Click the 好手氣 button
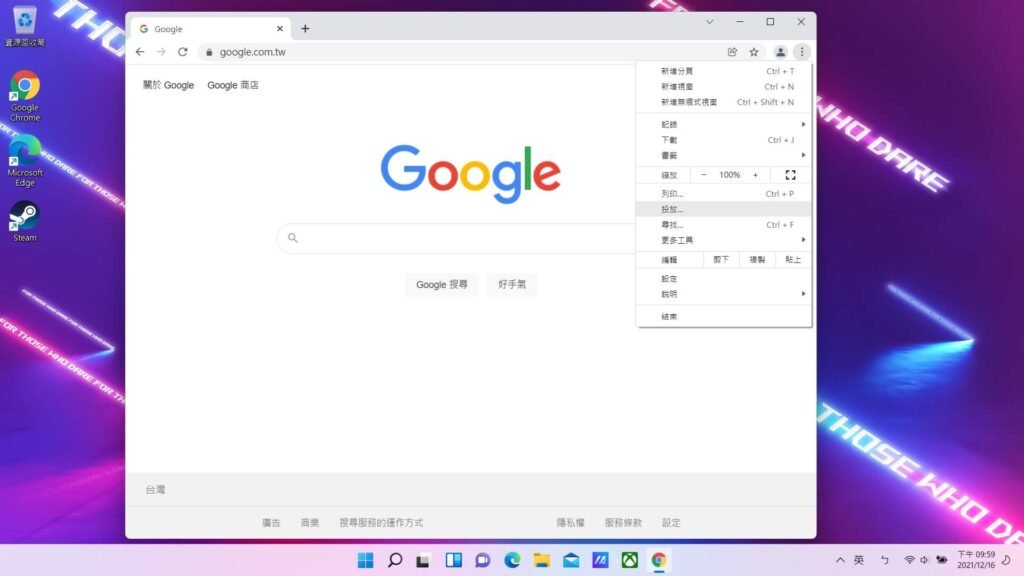 512,285
